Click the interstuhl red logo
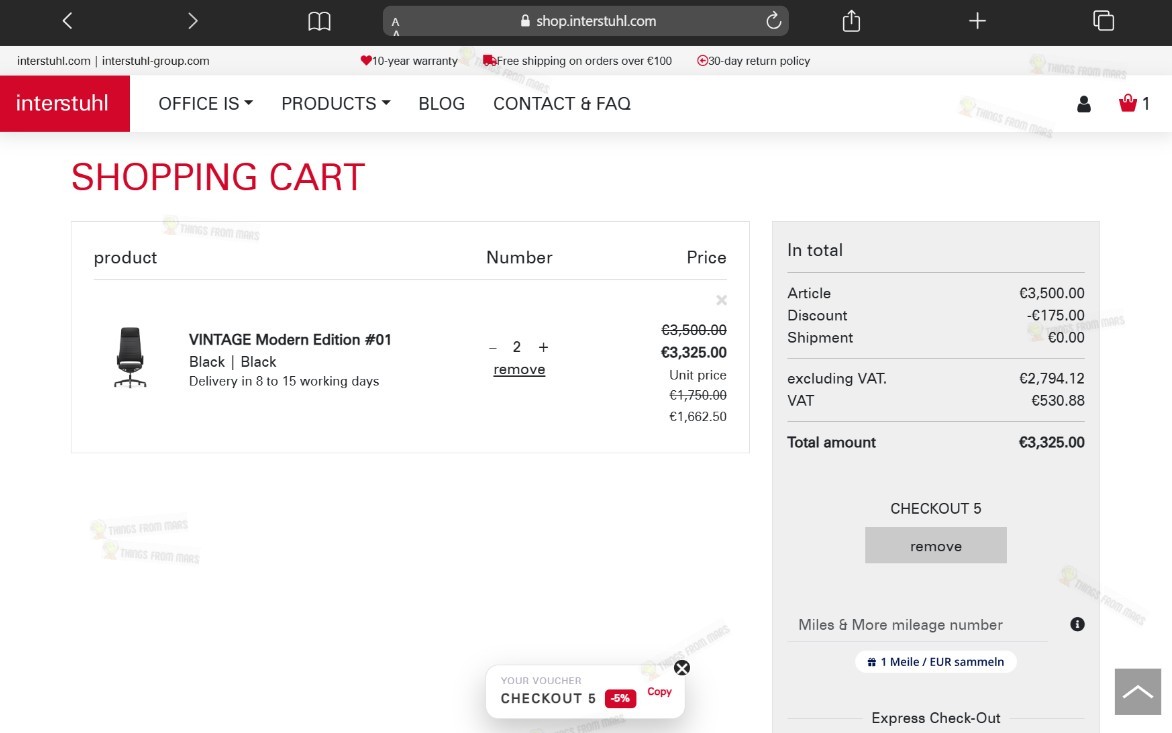The height and width of the screenshot is (733, 1172). click(x=64, y=103)
